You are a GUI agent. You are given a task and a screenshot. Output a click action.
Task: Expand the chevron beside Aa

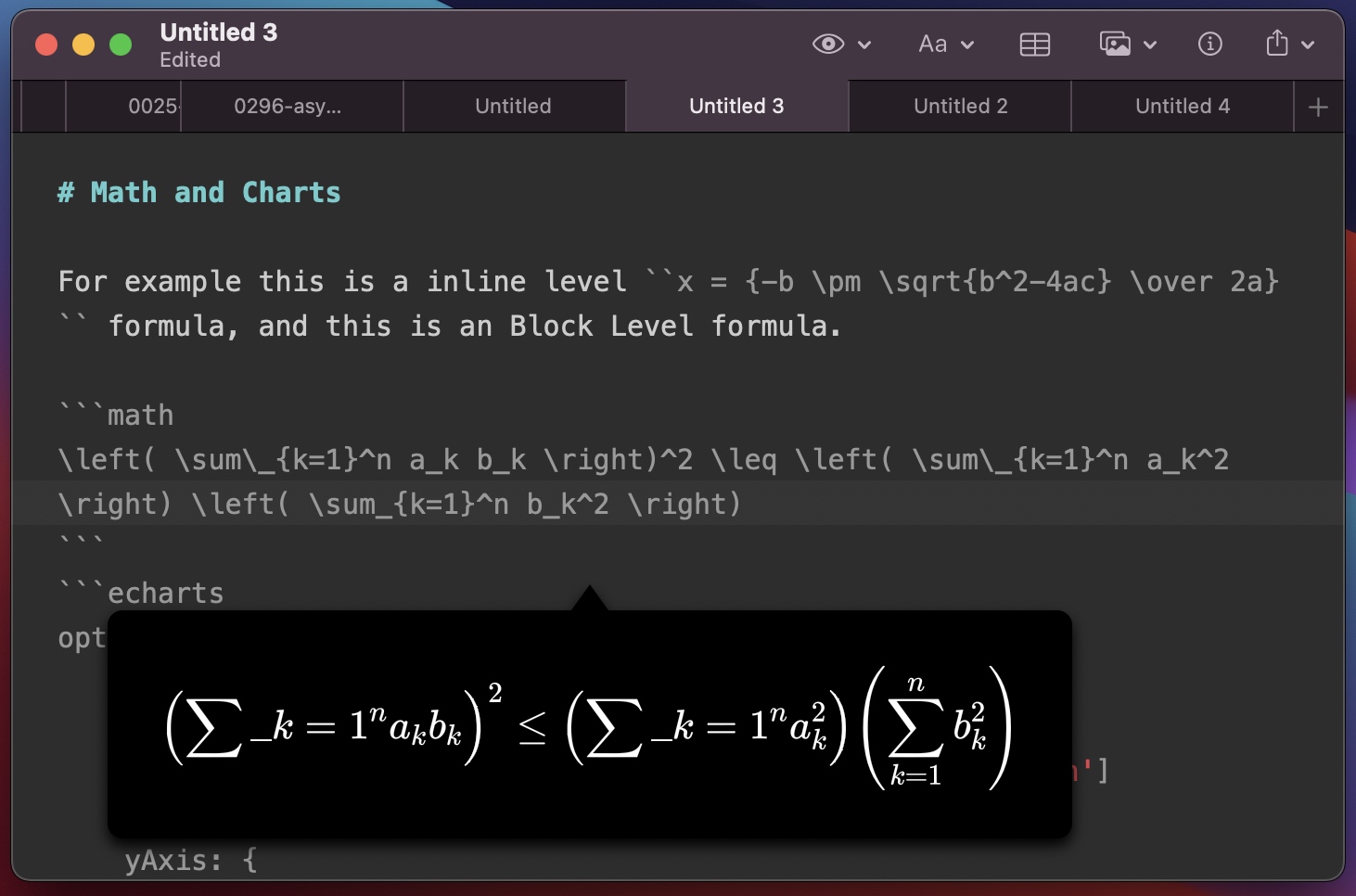967,45
